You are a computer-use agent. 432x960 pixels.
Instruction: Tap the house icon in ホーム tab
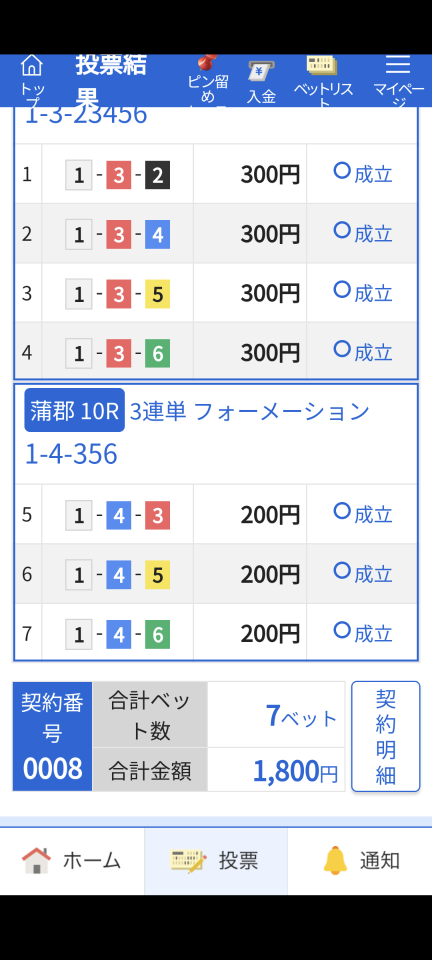(x=37, y=861)
